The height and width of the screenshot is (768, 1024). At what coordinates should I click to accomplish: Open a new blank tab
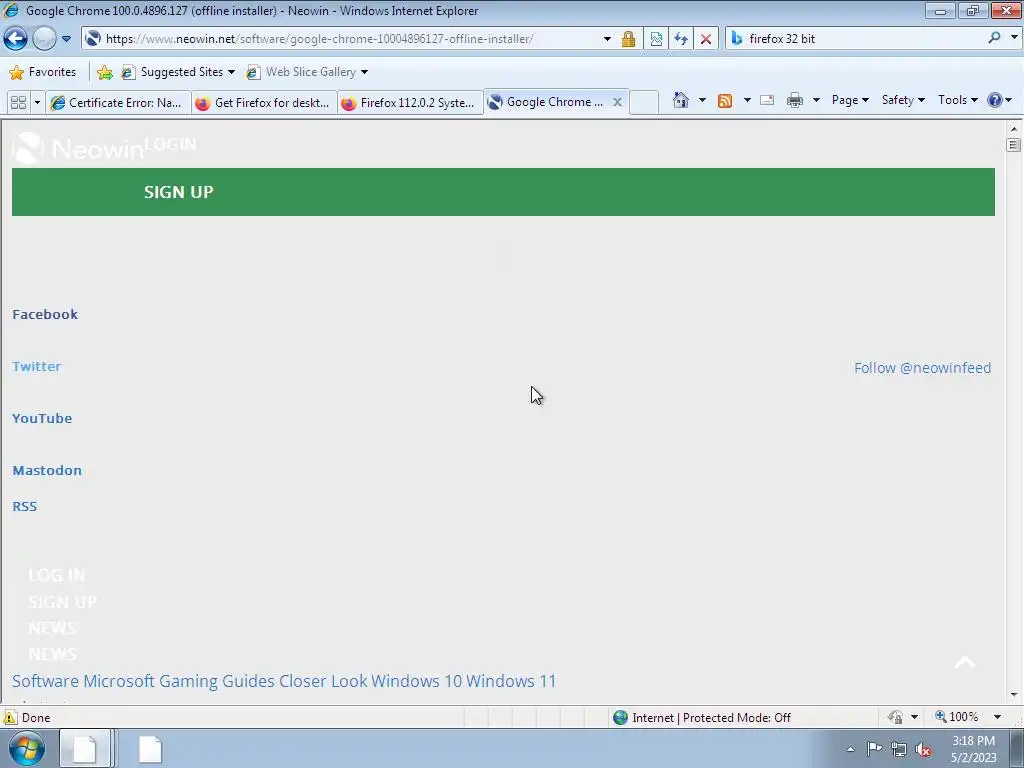[x=644, y=103]
